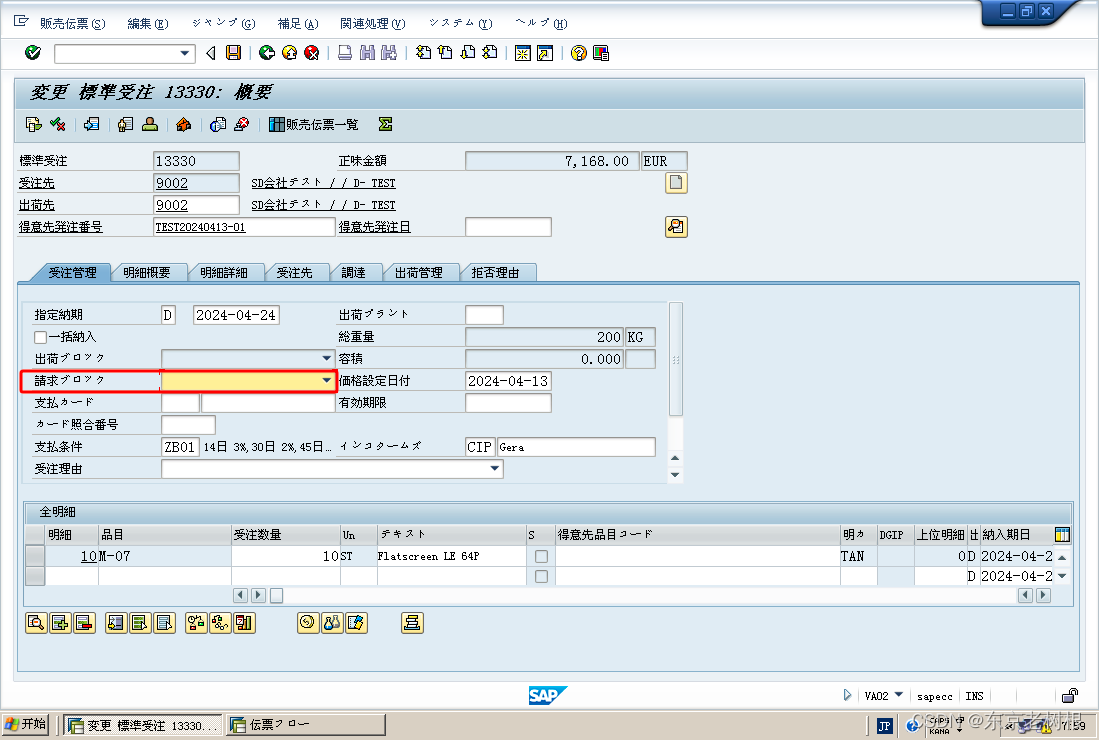Open the 伝票フロー taskbar window
The image size is (1099, 740).
(306, 725)
